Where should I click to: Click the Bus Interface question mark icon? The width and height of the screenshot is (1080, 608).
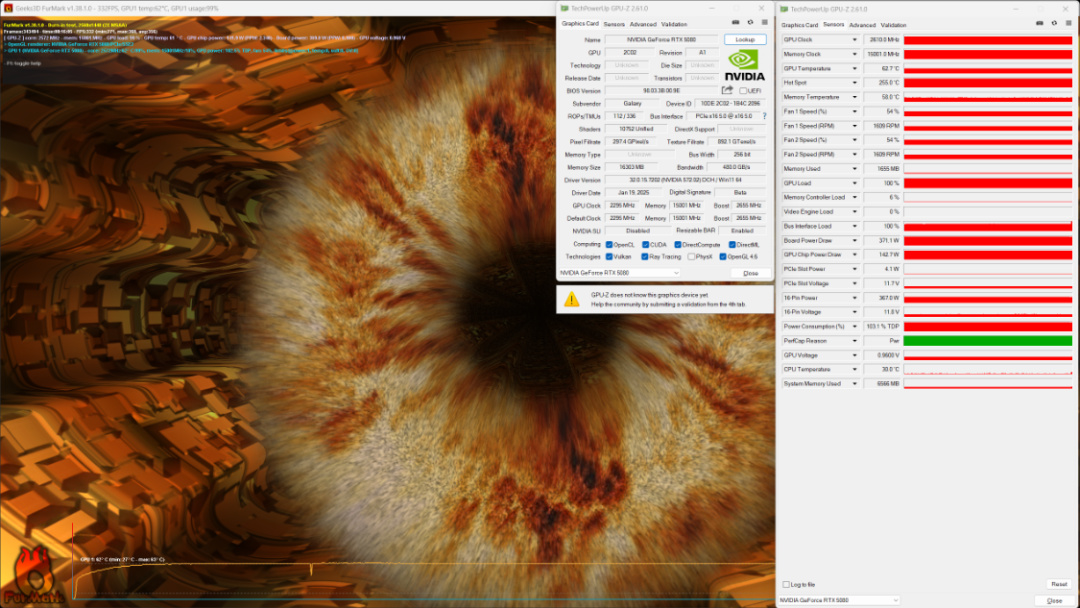click(765, 116)
